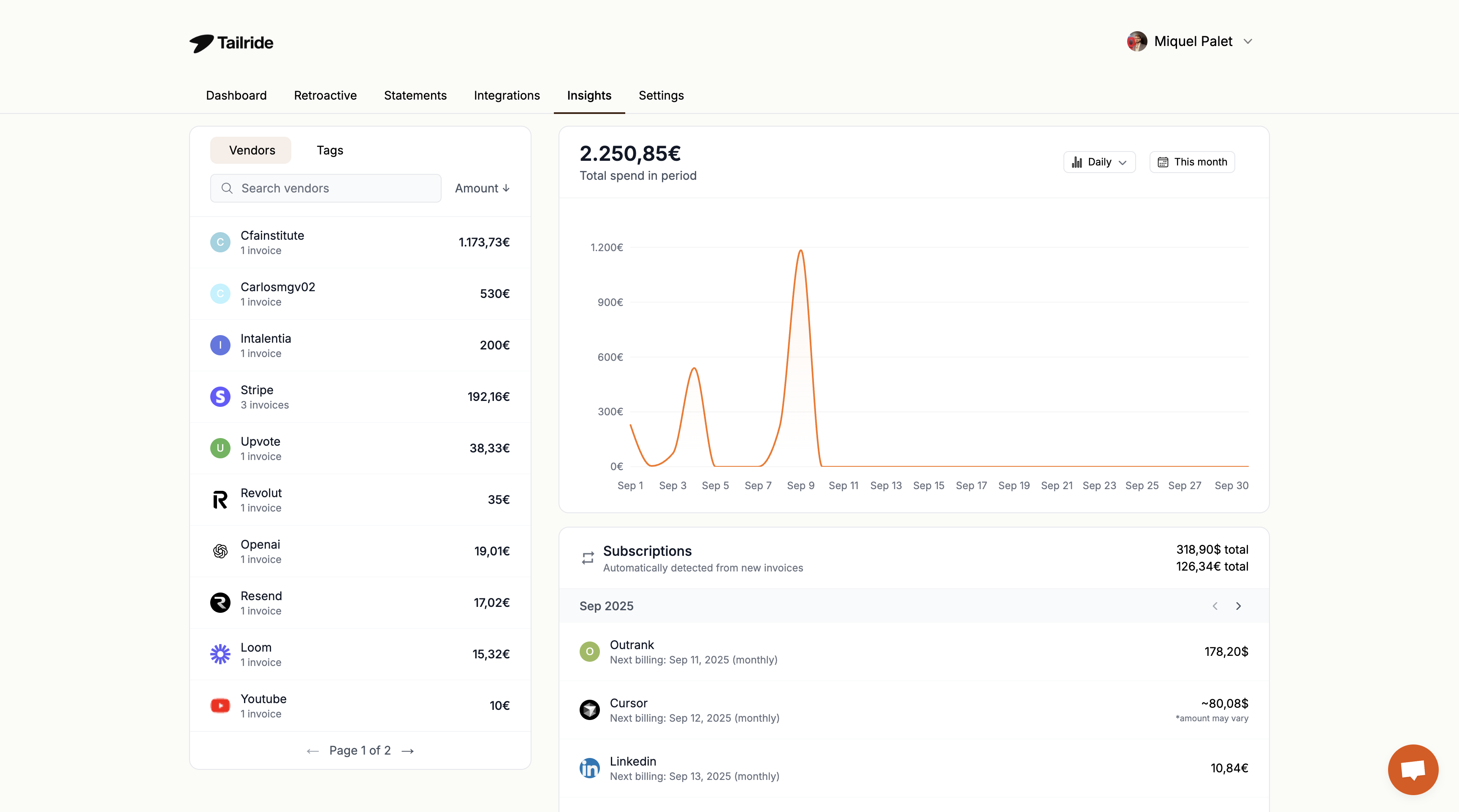This screenshot has width=1459, height=812.
Task: Advance to the next subscriptions month
Action: [x=1238, y=606]
